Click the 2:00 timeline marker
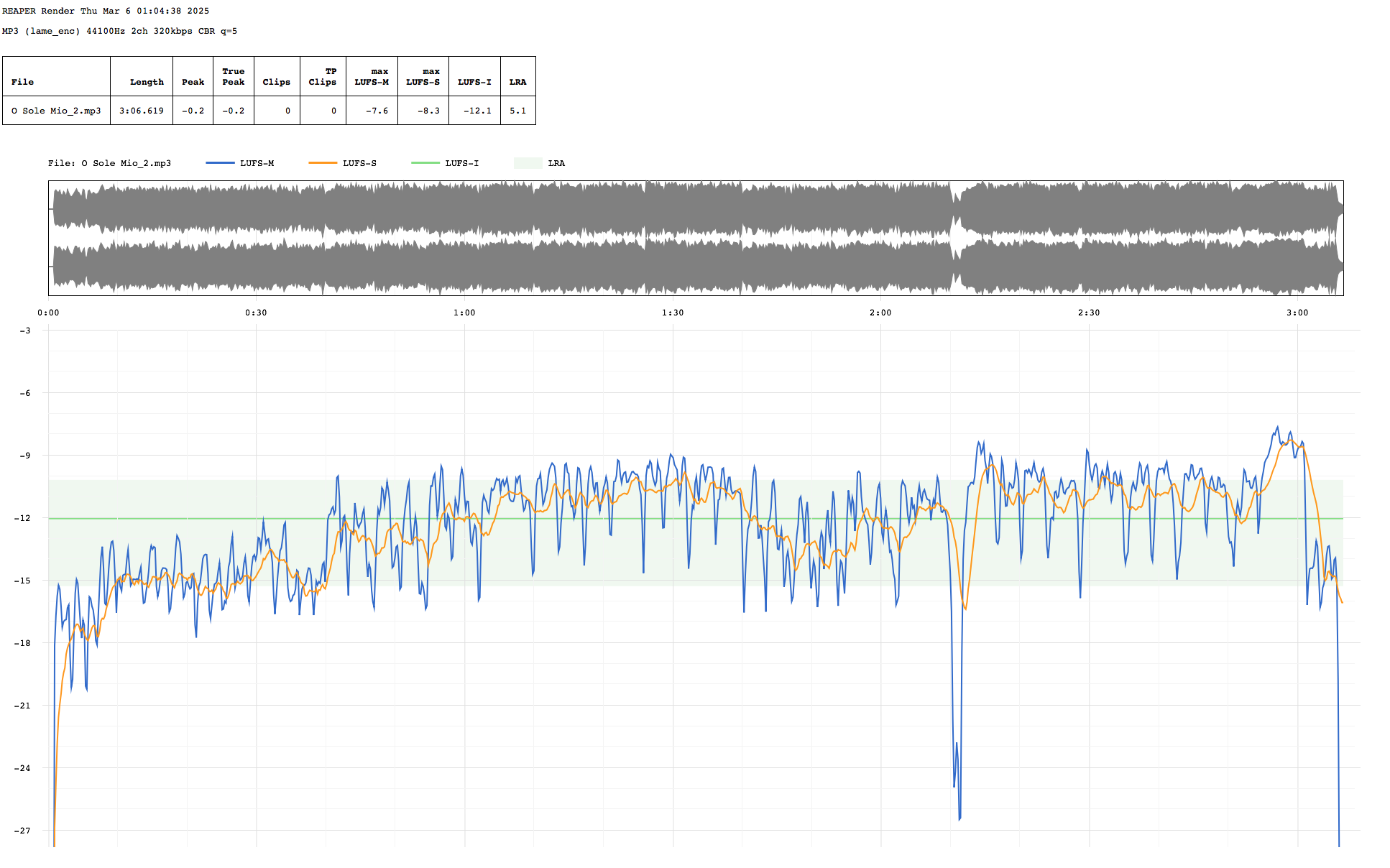 (880, 313)
